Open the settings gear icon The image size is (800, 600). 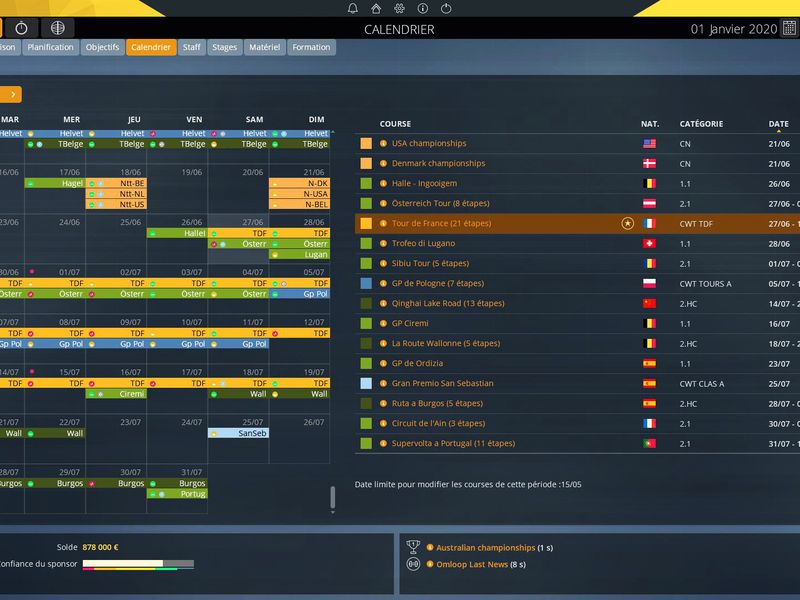(x=399, y=9)
